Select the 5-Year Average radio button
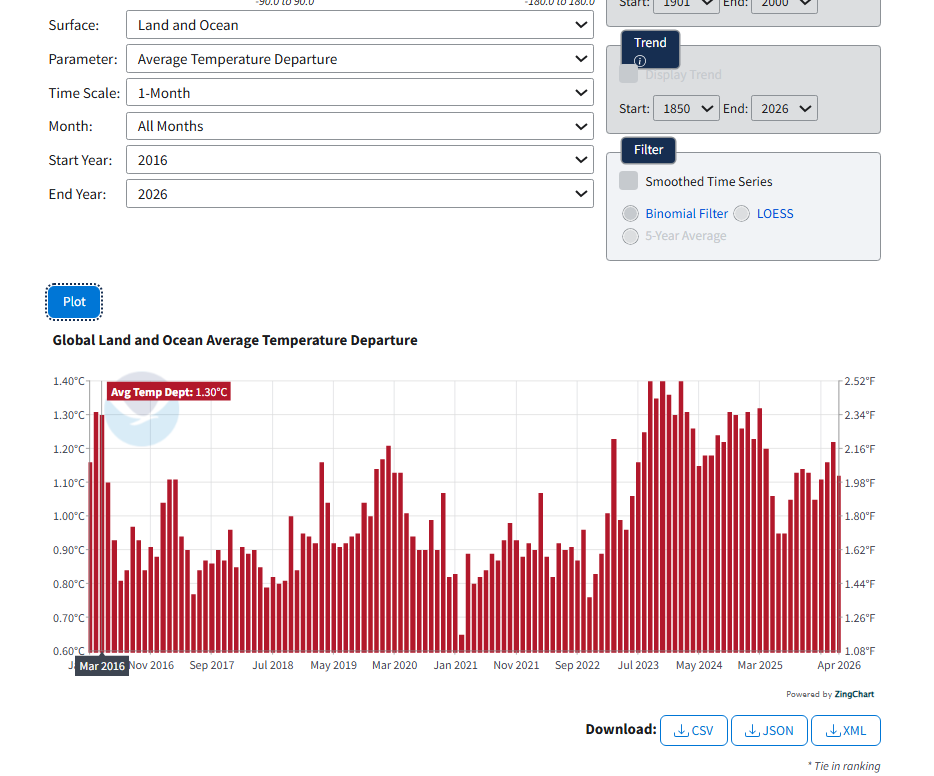 click(x=630, y=236)
